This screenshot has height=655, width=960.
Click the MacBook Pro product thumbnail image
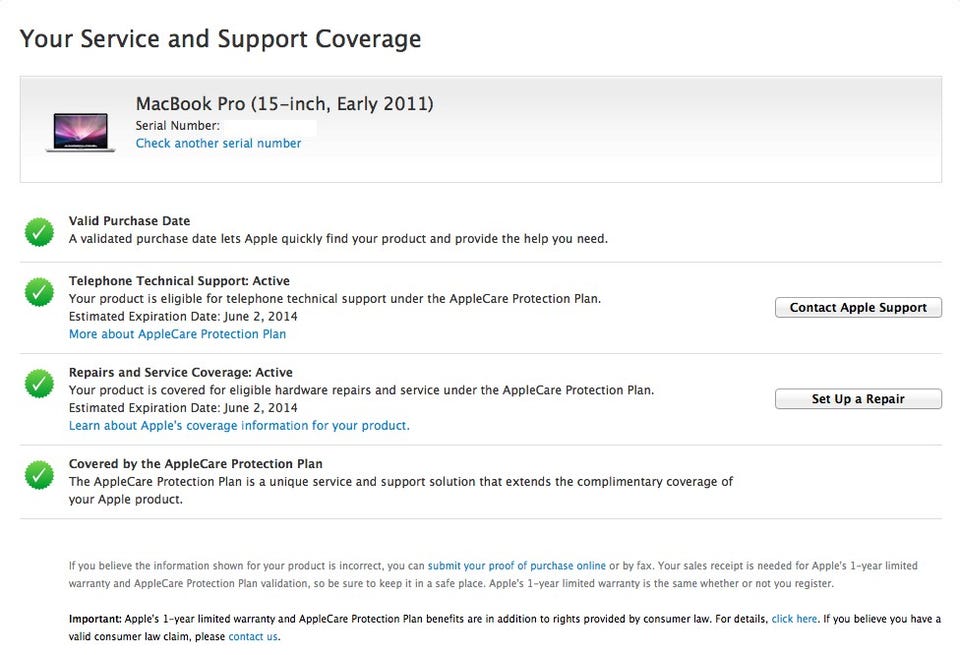[79, 131]
